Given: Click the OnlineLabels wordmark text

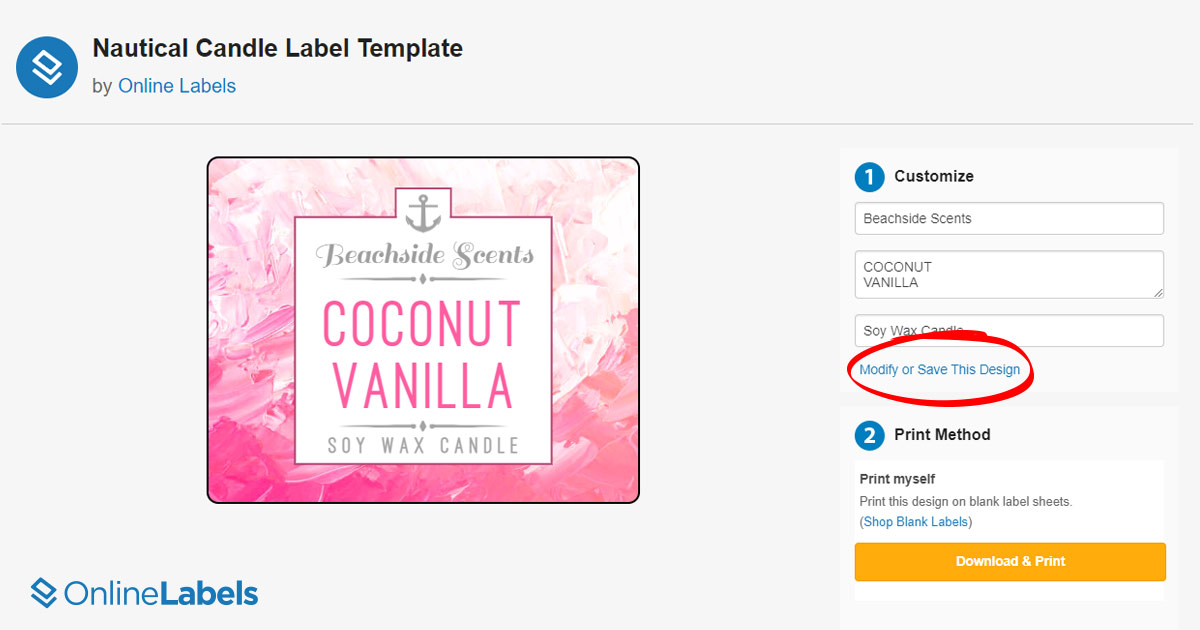Looking at the screenshot, I should click(161, 594).
